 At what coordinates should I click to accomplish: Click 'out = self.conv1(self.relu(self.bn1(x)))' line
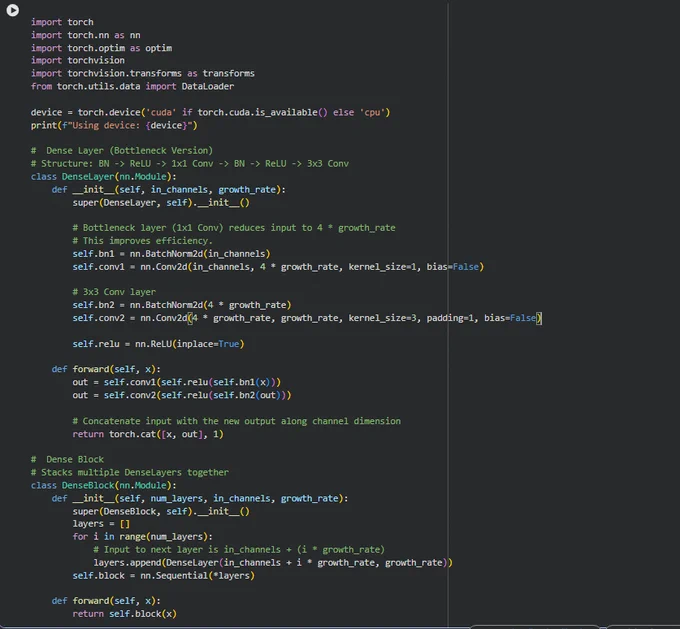(x=177, y=382)
